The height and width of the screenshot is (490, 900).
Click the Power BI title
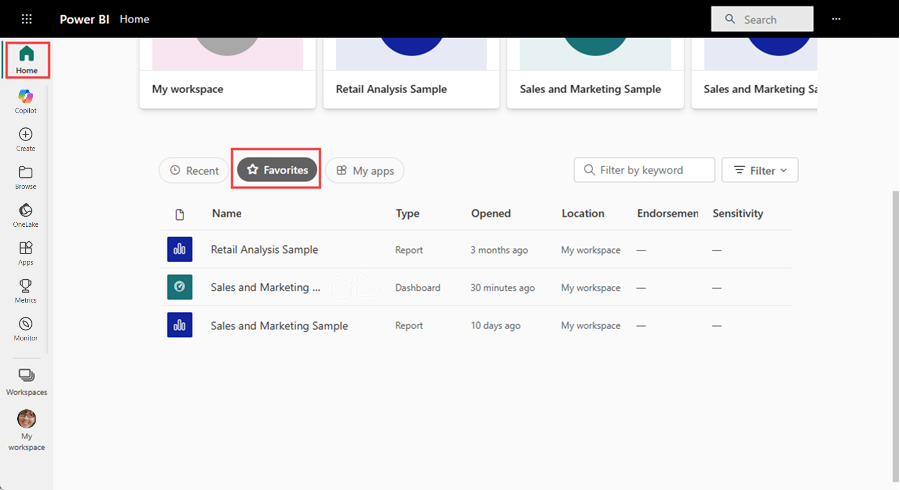click(84, 19)
